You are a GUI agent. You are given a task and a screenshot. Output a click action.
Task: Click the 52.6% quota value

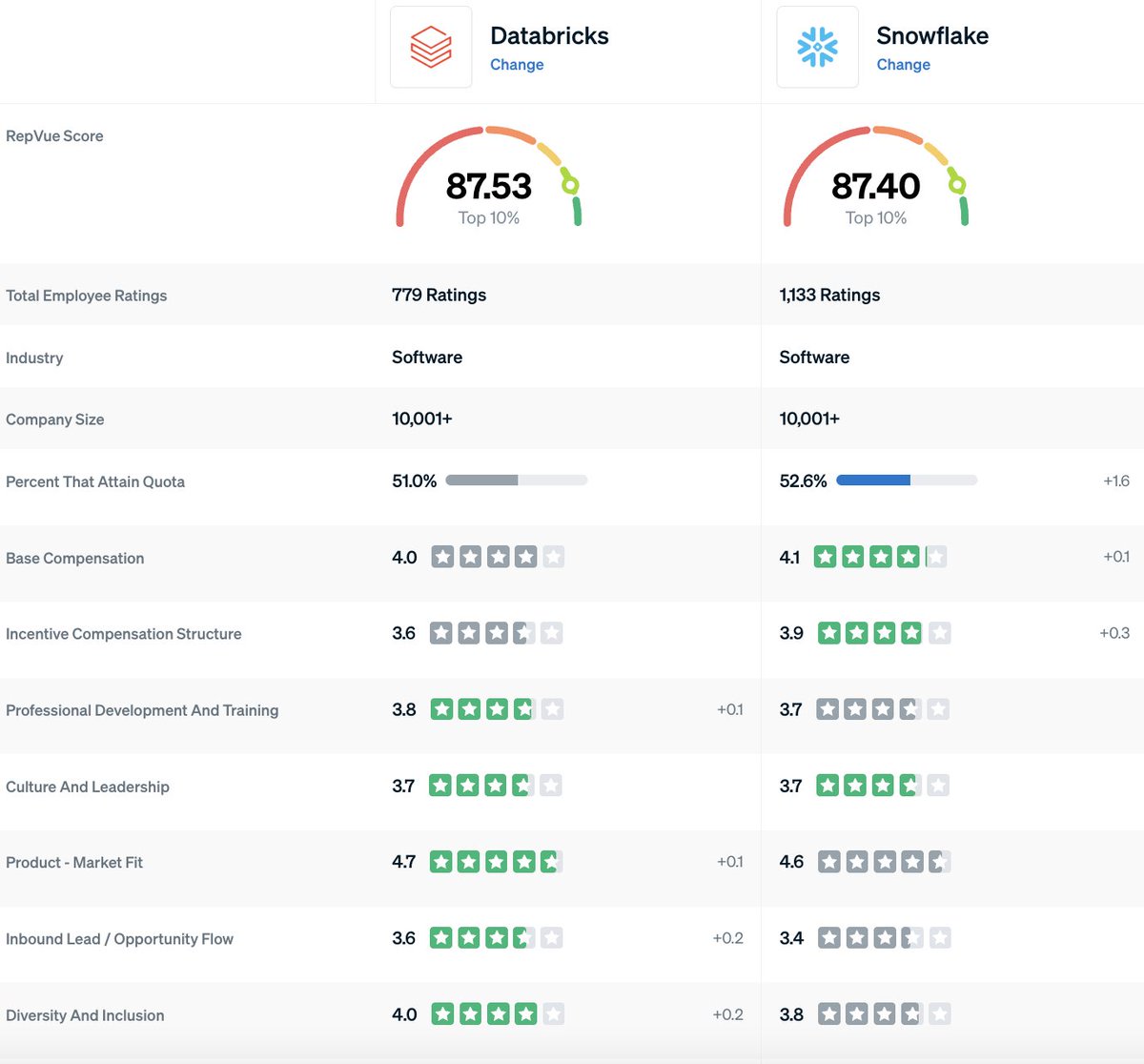pos(803,481)
